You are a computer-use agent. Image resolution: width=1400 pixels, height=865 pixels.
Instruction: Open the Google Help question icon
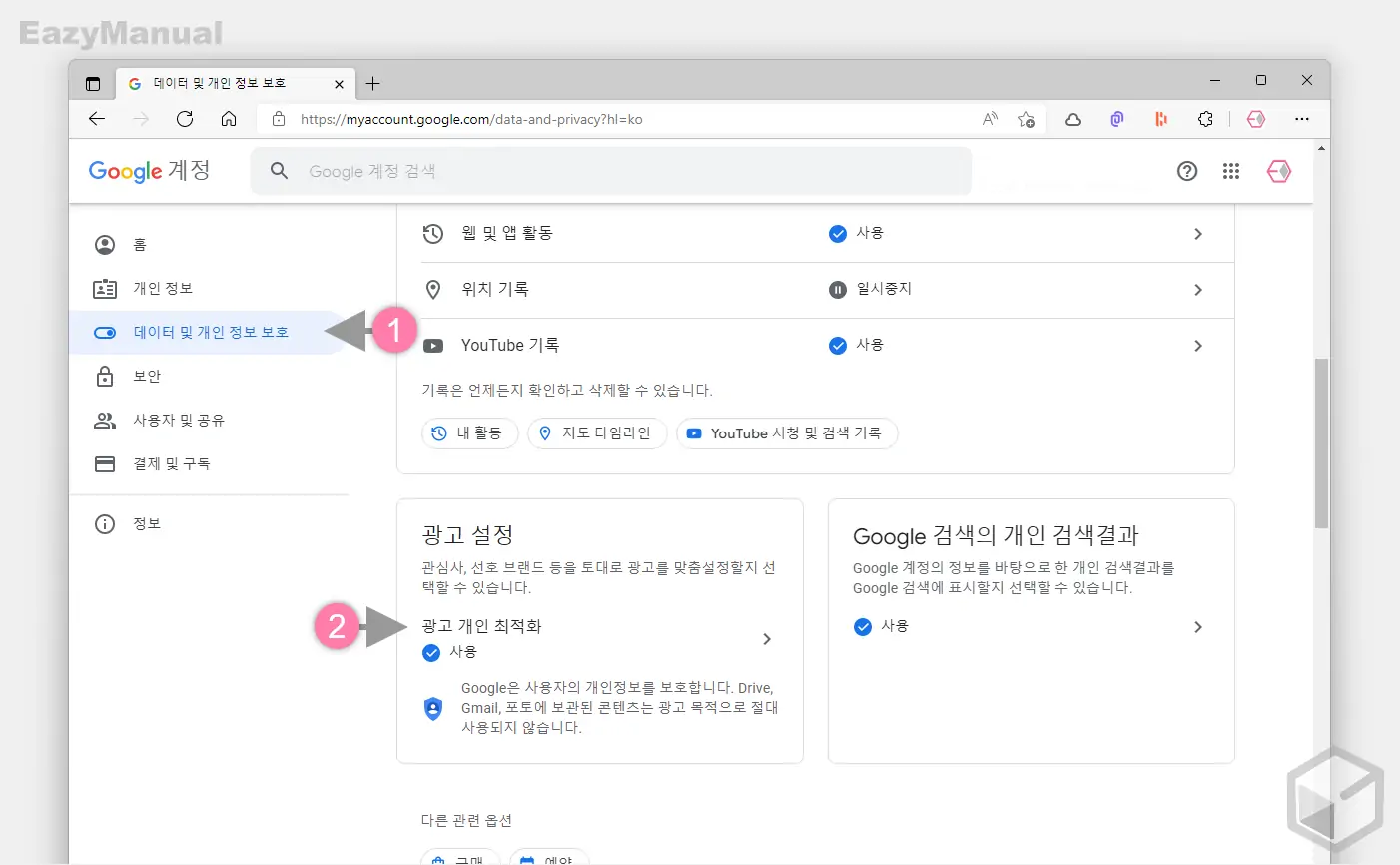click(x=1187, y=171)
